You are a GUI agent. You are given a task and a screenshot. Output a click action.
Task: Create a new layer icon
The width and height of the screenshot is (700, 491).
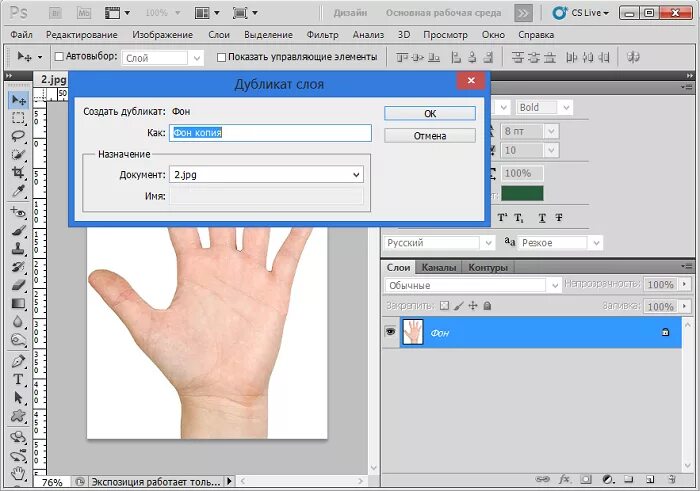coord(650,479)
